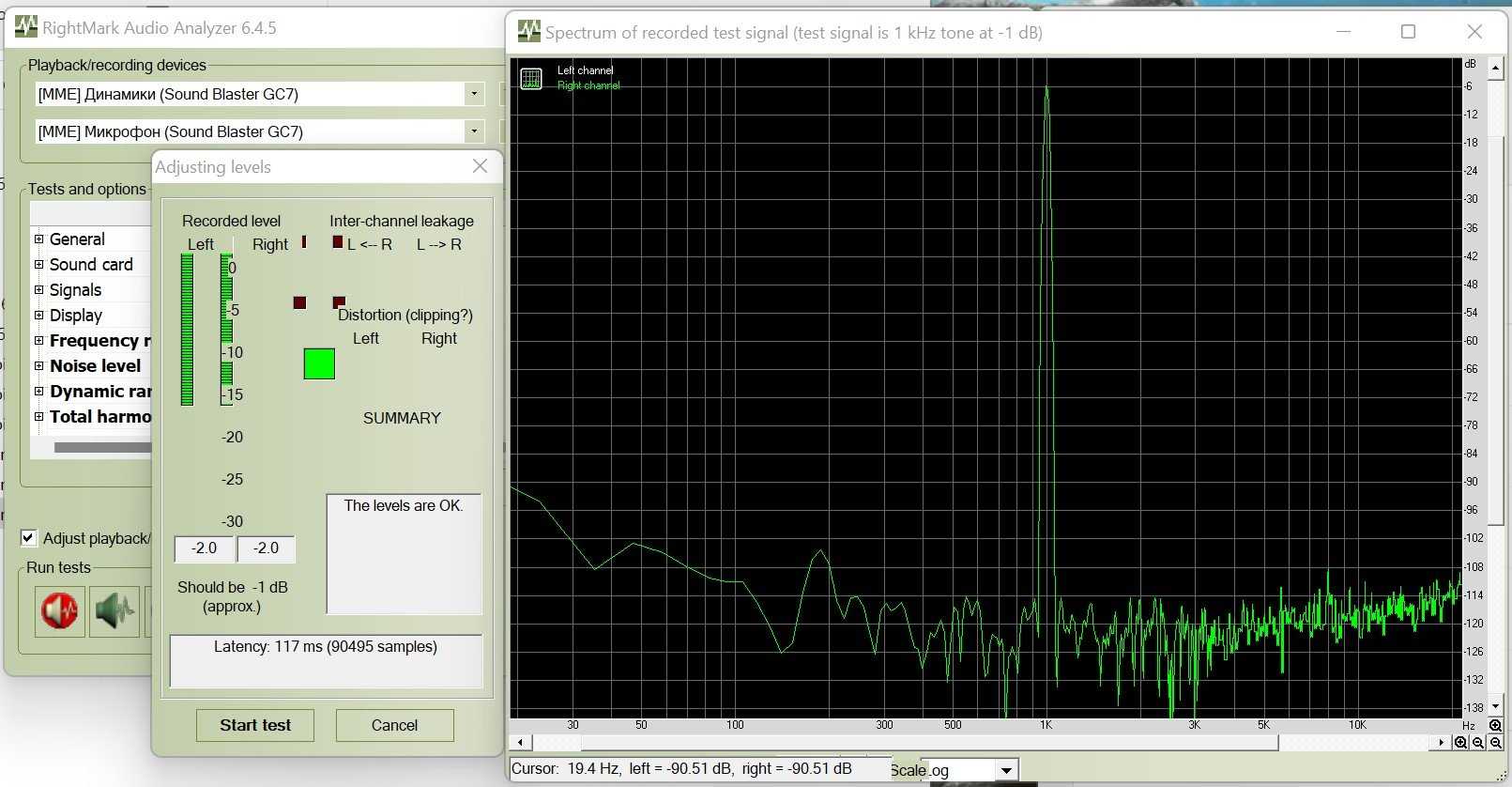Open the recording device dropdown (Микрофон)

[474, 131]
